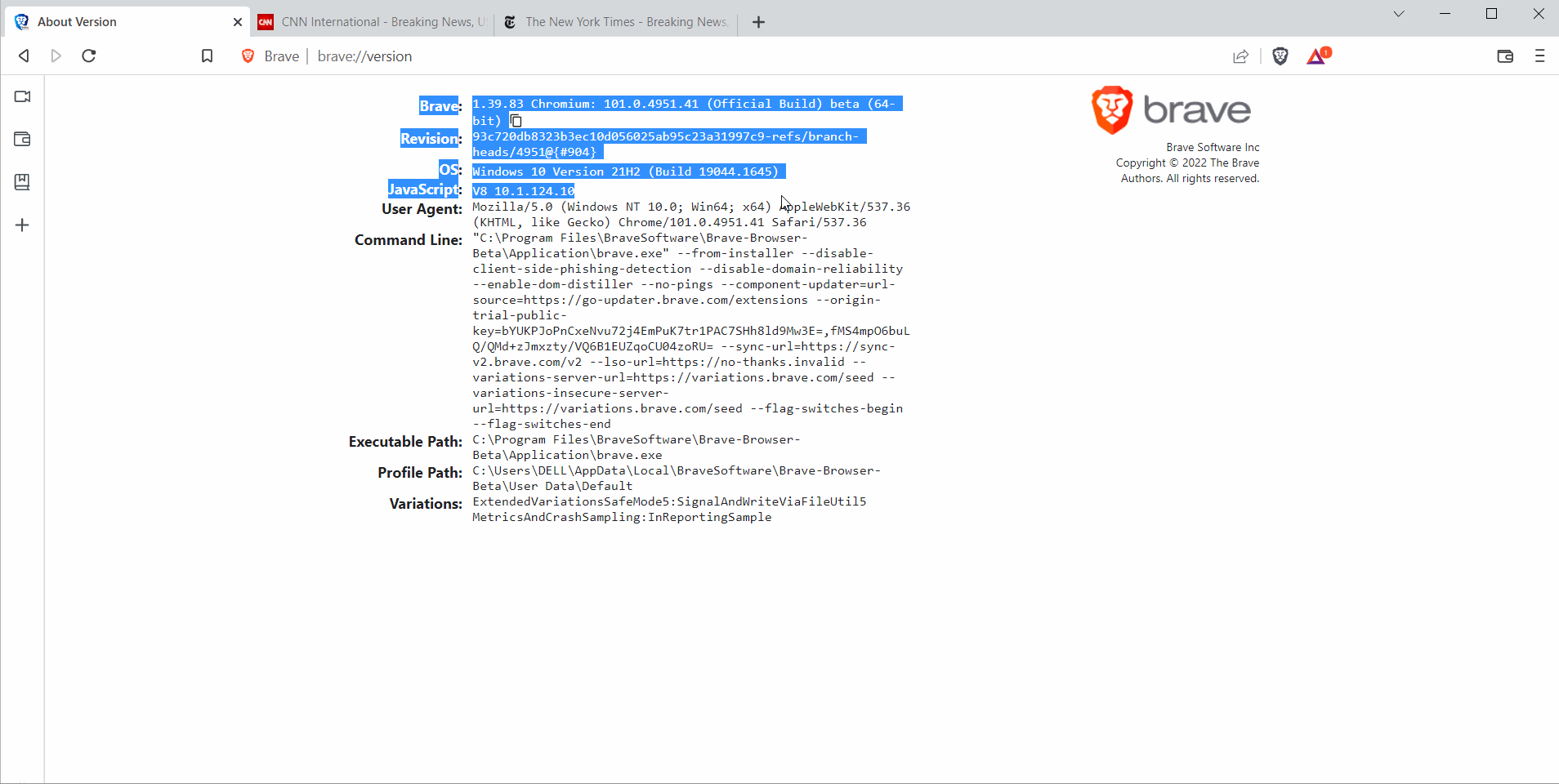Click the 'OS:' label
Image resolution: width=1559 pixels, height=784 pixels.
pos(451,170)
